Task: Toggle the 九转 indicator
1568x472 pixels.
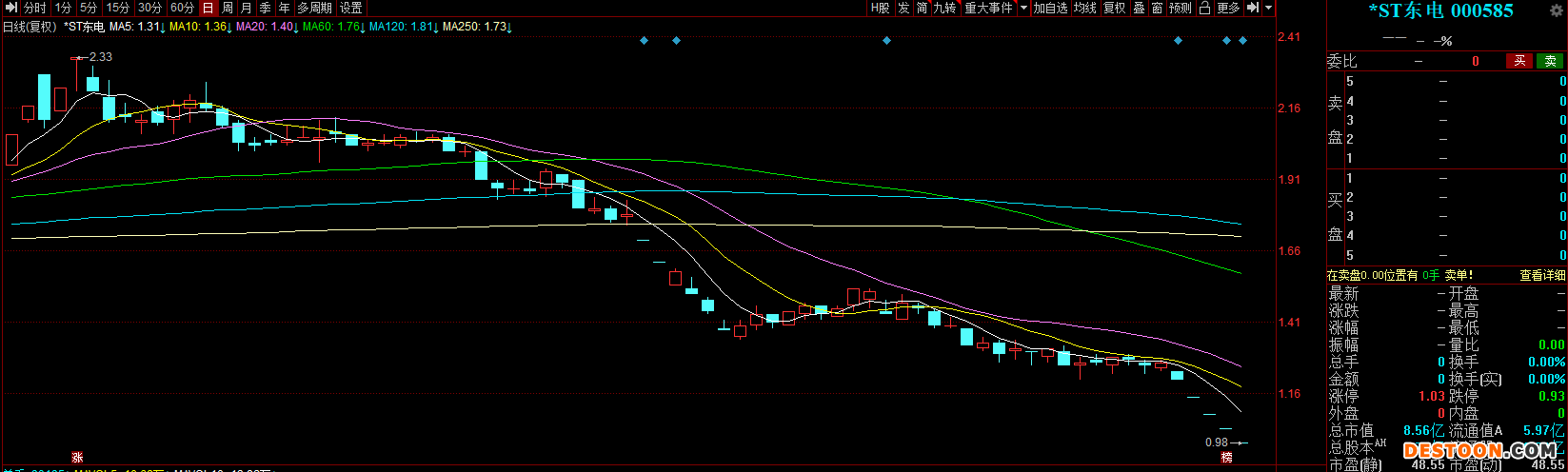Action: tap(943, 8)
